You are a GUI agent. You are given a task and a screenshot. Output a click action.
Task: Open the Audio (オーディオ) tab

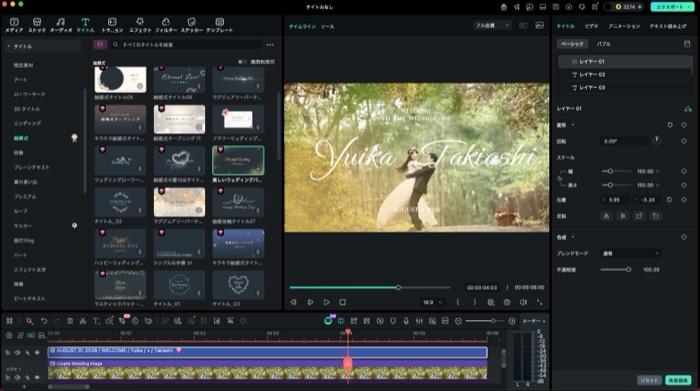pyautogui.click(x=61, y=25)
